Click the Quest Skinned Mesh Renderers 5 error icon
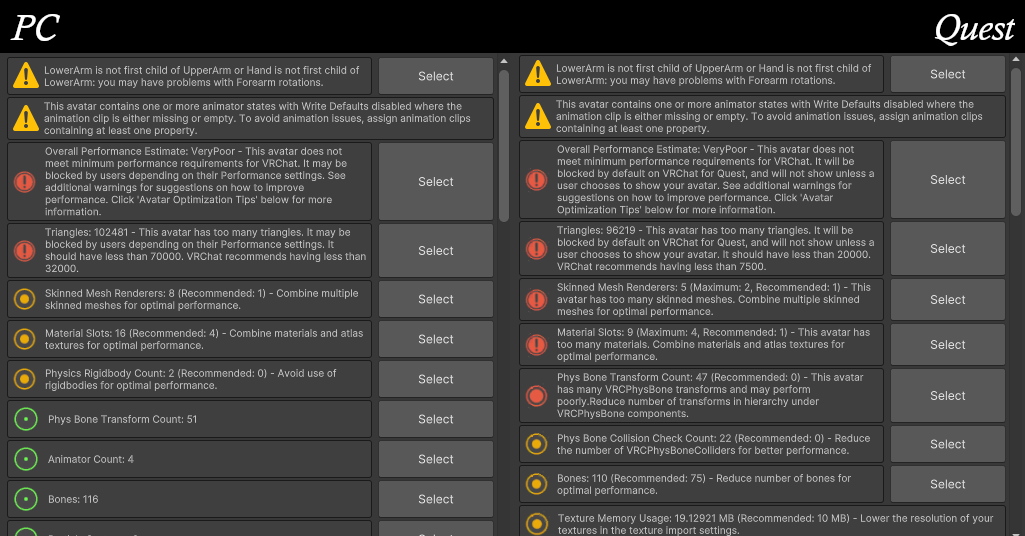This screenshot has height=536, width=1025. click(537, 299)
